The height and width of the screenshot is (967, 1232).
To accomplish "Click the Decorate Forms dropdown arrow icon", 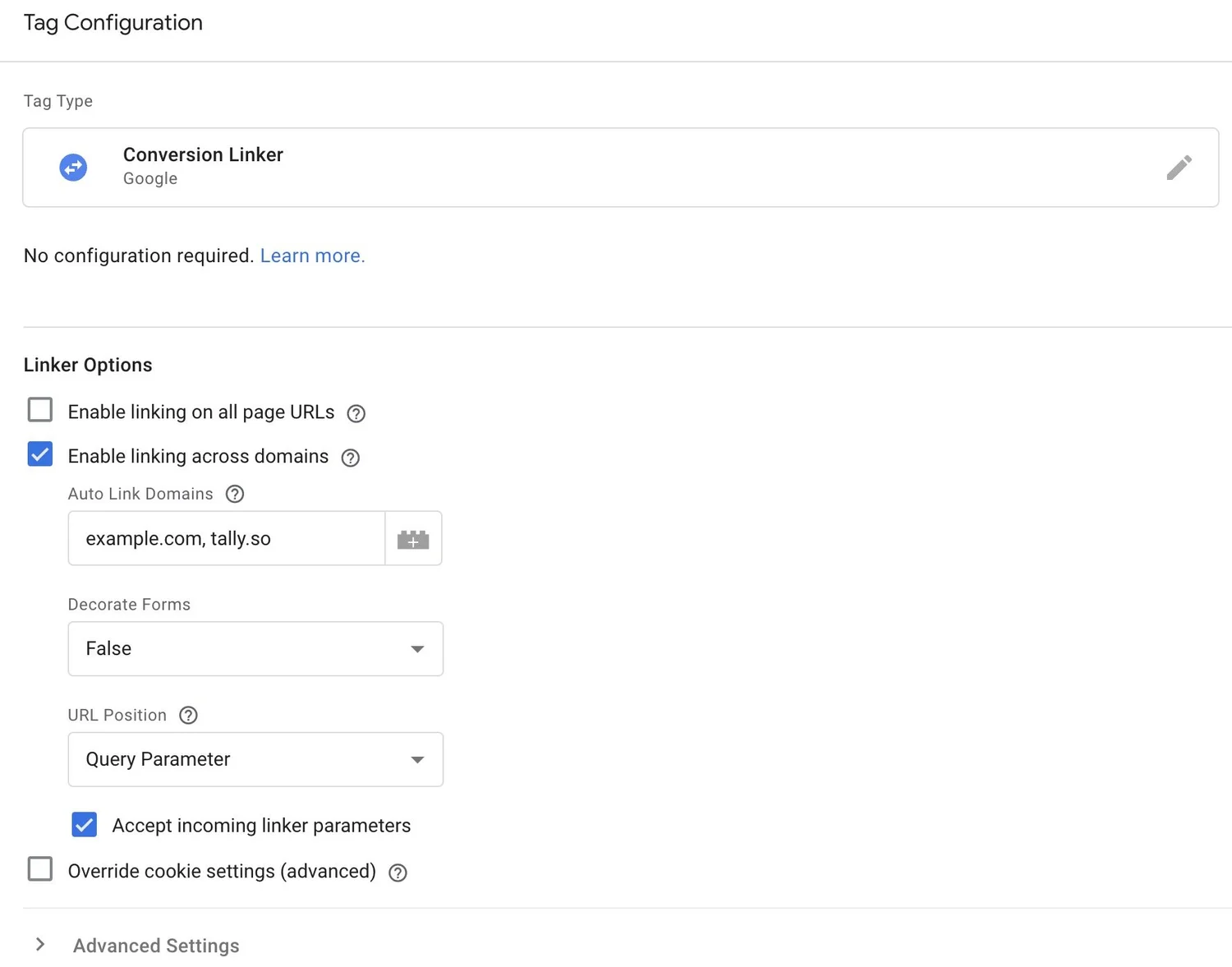I will click(x=418, y=648).
